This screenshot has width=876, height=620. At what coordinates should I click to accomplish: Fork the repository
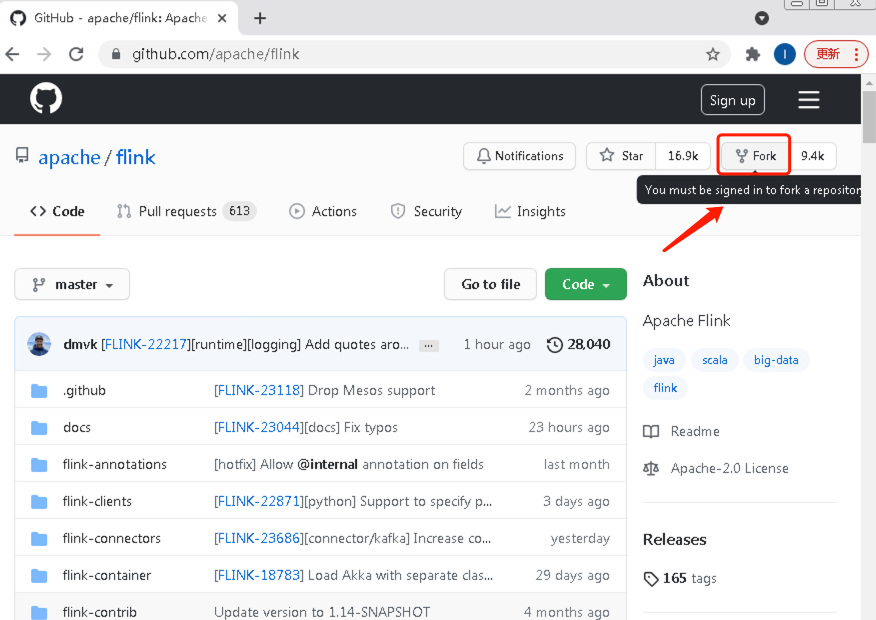point(755,156)
